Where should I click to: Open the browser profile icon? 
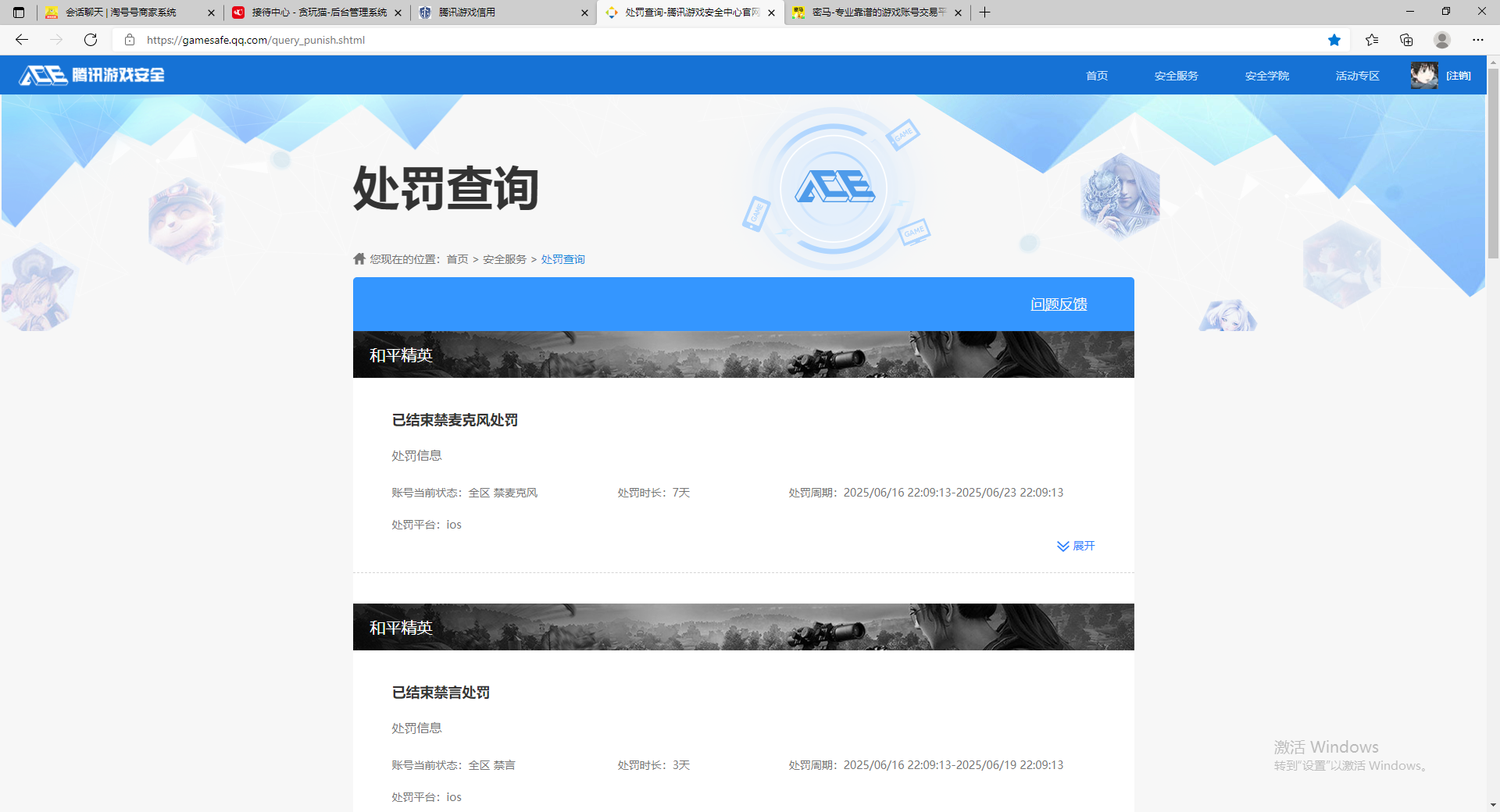(1442, 40)
